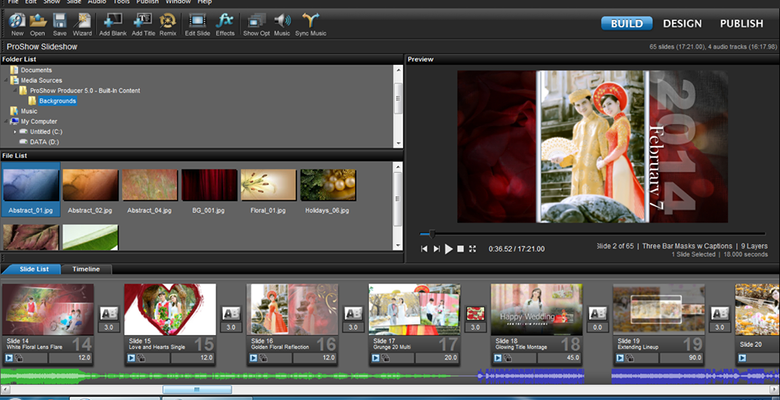This screenshot has height=400, width=780.
Task: Open the slideshow Wizard
Action: (83, 23)
